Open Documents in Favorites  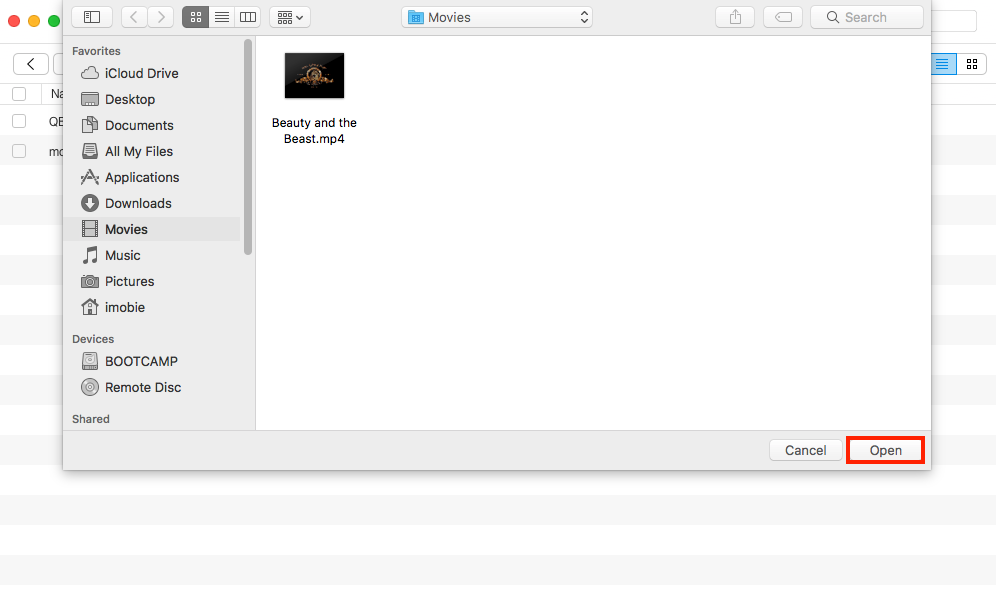coord(152,125)
